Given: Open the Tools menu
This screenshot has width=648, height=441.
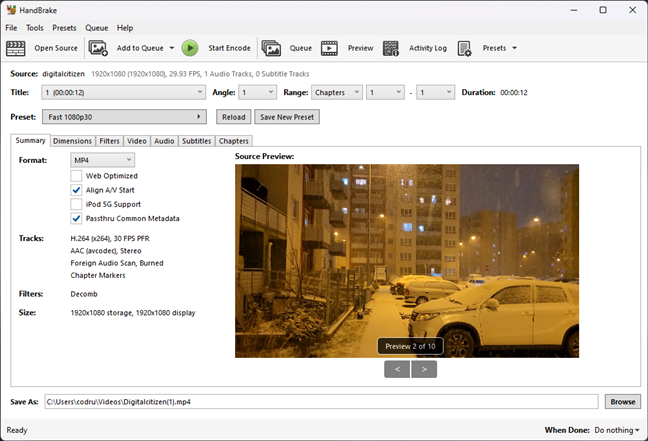Looking at the screenshot, I should tap(35, 28).
